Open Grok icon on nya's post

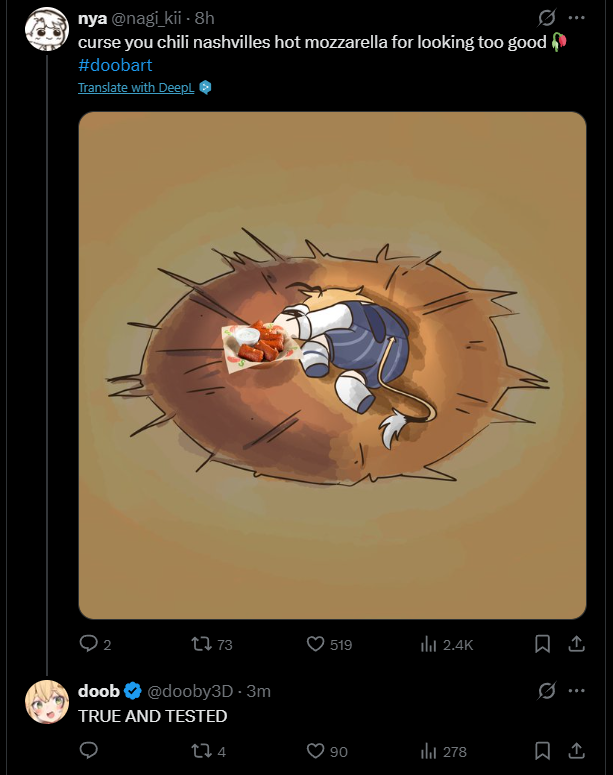click(x=547, y=18)
